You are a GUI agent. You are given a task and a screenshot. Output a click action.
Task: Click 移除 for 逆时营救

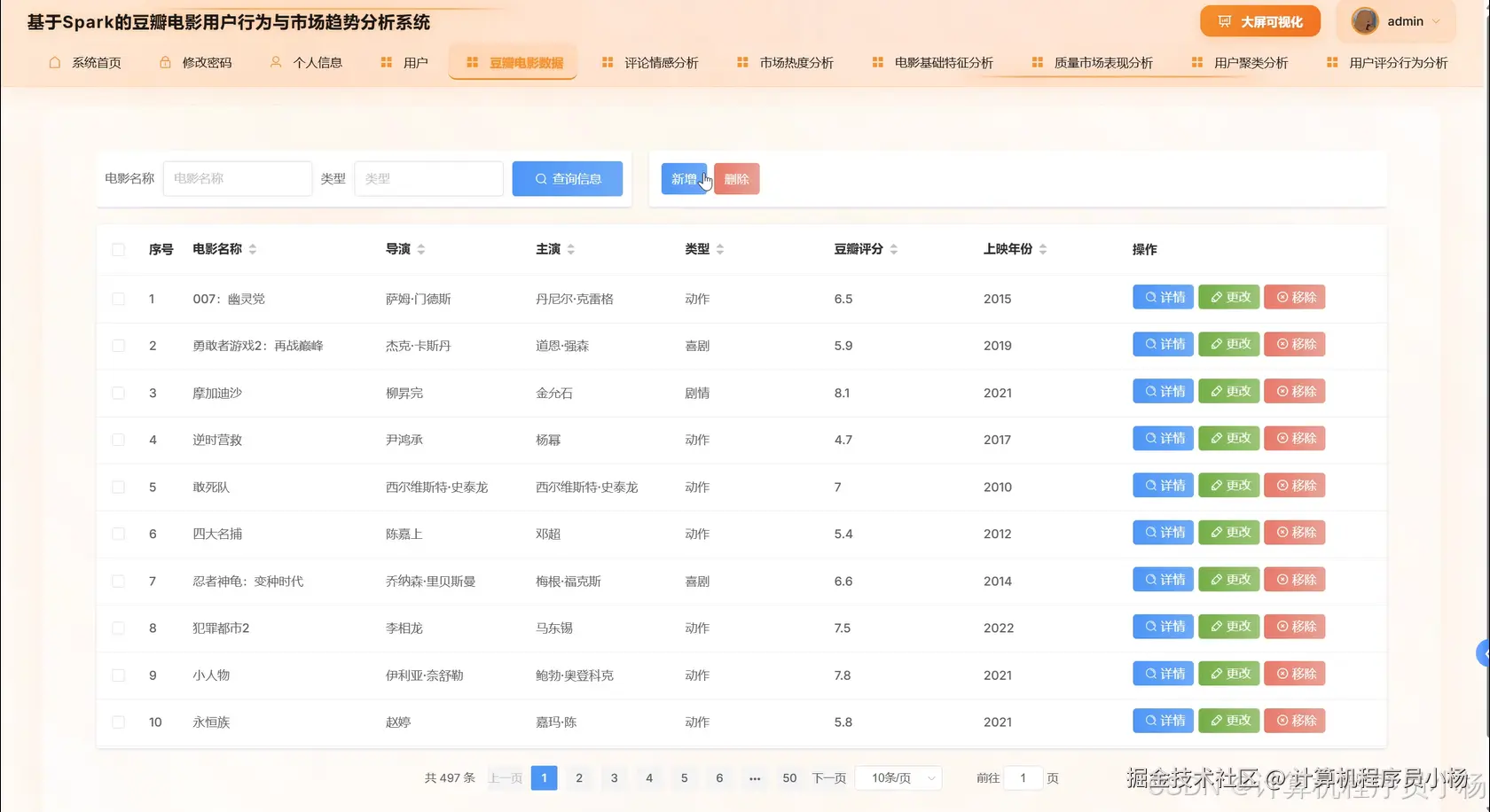click(1295, 438)
